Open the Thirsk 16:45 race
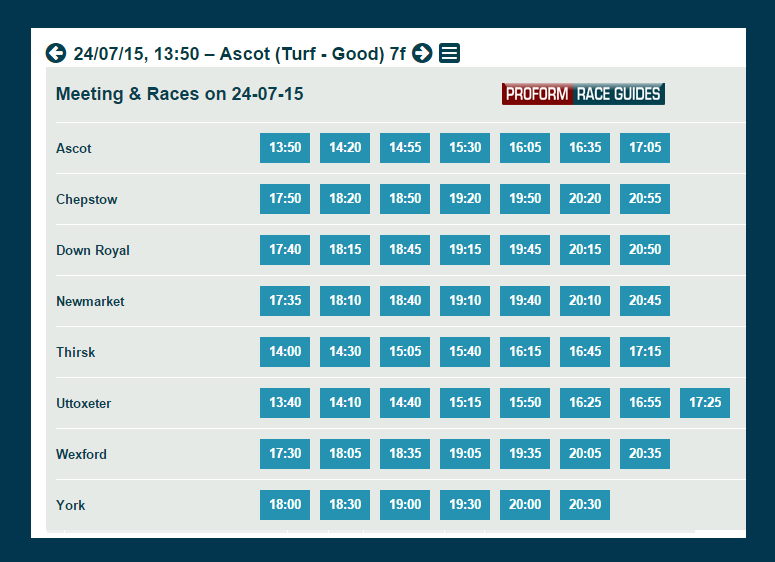The image size is (775, 562). point(585,352)
